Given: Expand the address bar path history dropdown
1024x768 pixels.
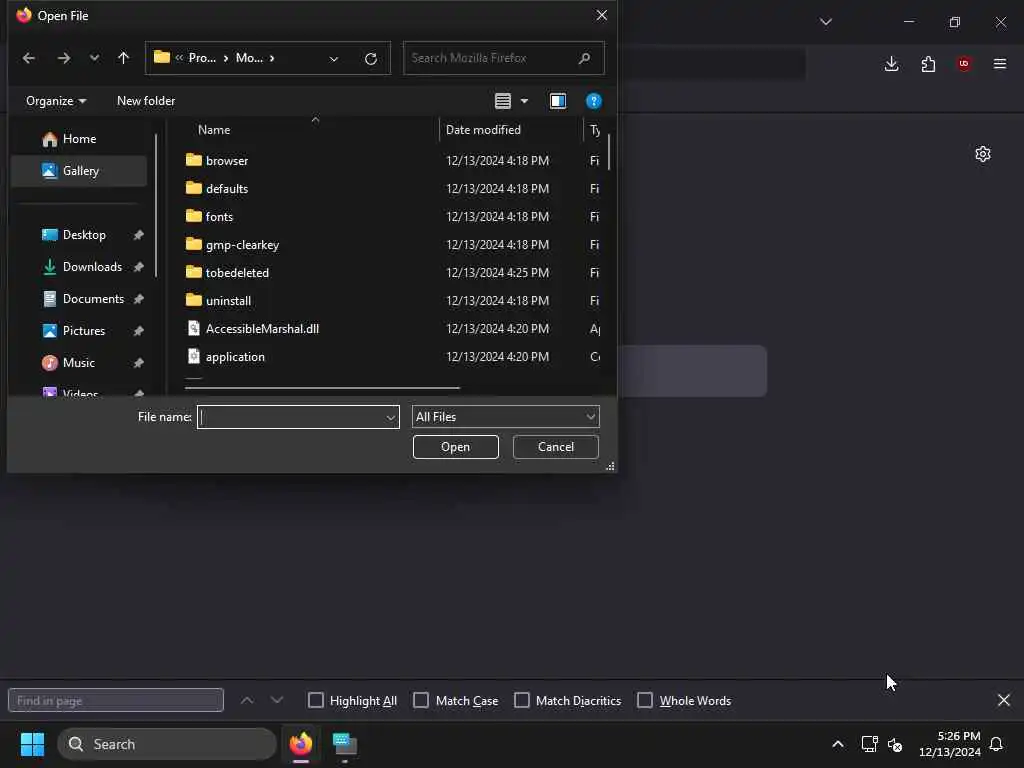Looking at the screenshot, I should click(x=334, y=59).
